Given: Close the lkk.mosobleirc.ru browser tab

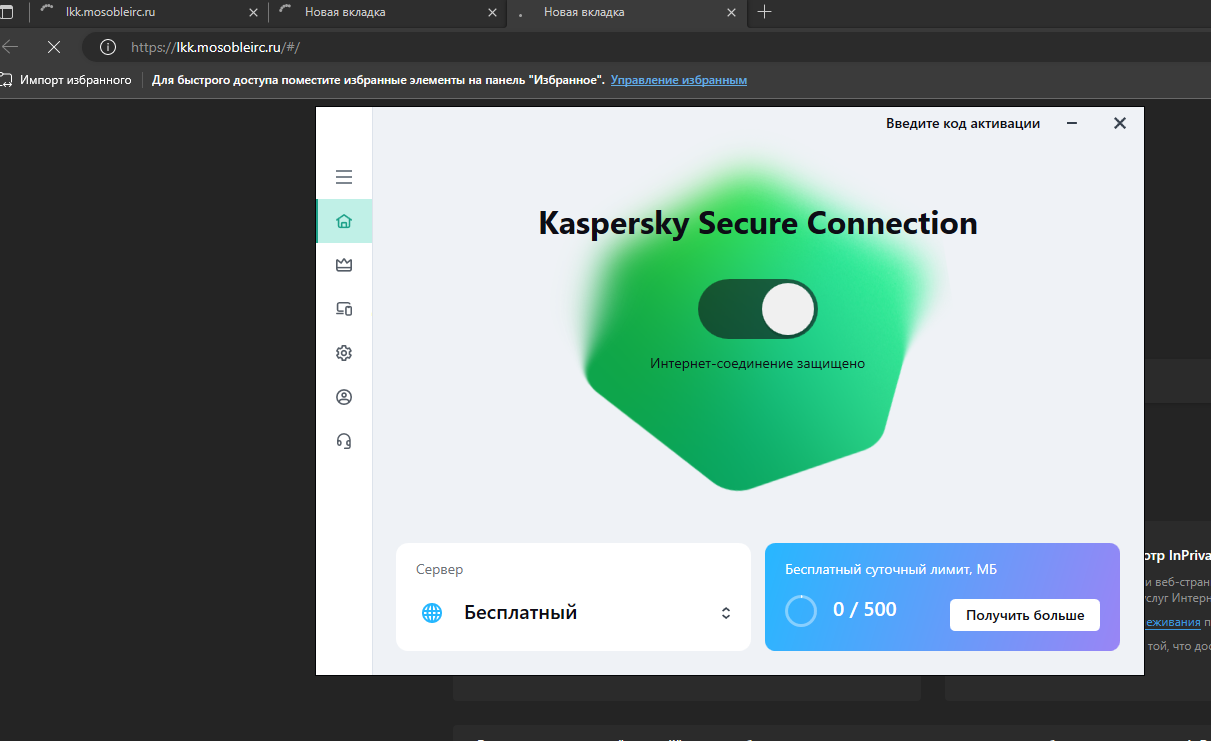Looking at the screenshot, I should pos(253,12).
